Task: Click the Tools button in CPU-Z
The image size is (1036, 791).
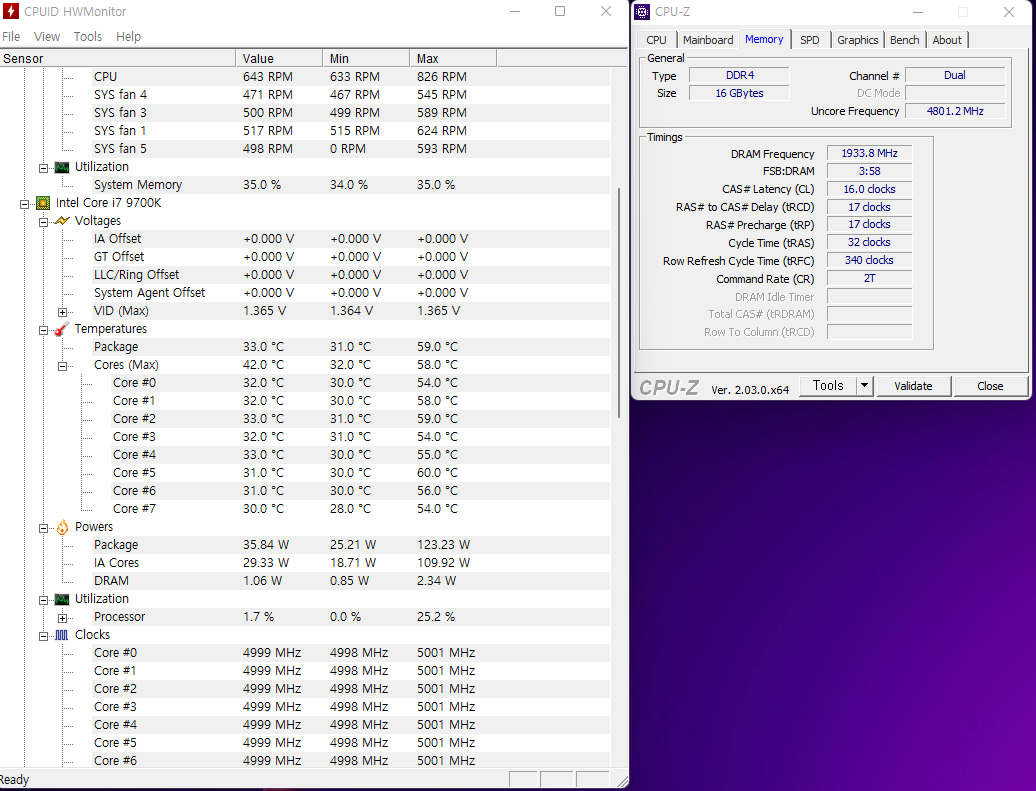Action: pos(828,386)
